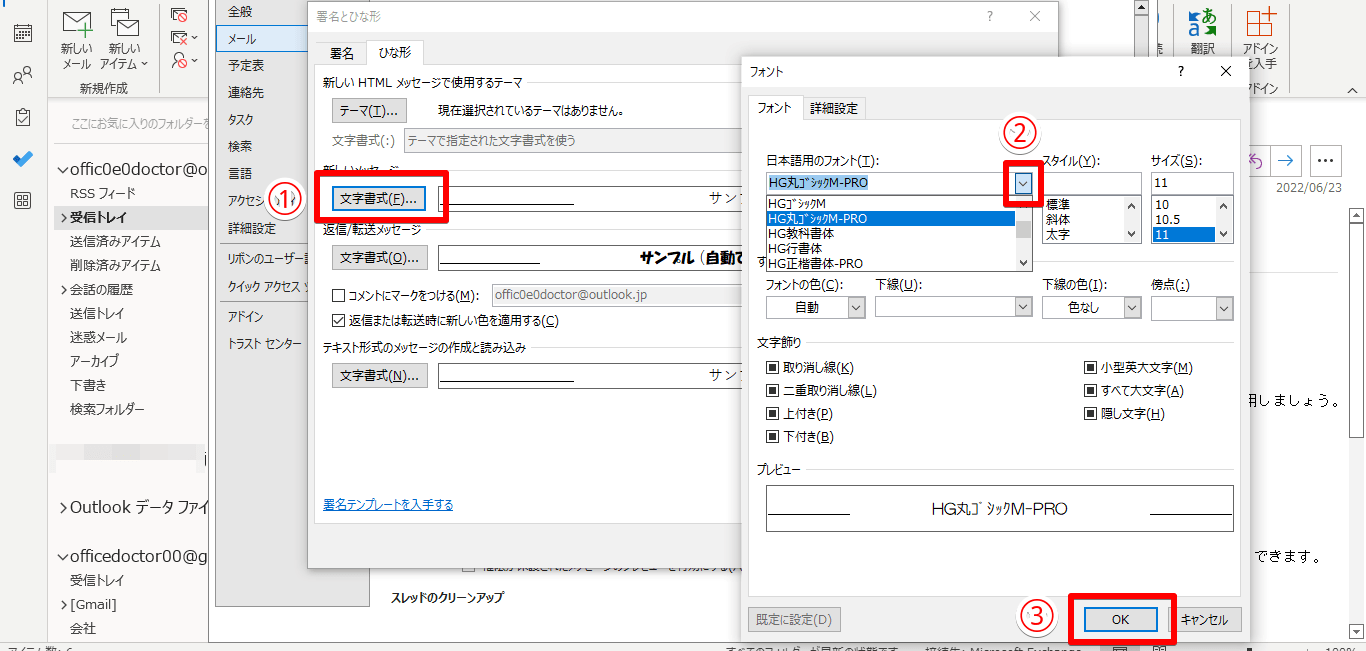Screen dimensions: 1366x651
Task: Toggle すべて大文字 checkbox
Action: pyautogui.click(x=1090, y=391)
